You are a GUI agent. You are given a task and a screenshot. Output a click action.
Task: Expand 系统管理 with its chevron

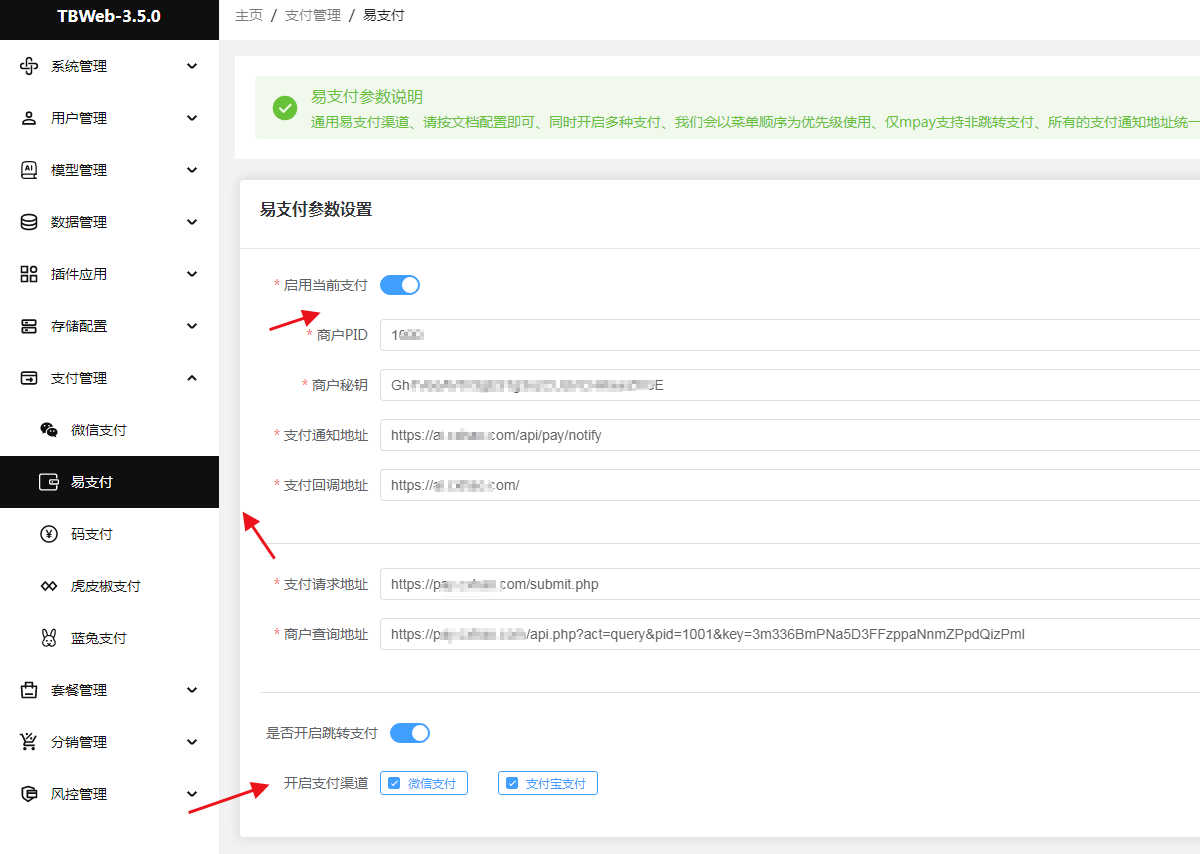pos(193,66)
